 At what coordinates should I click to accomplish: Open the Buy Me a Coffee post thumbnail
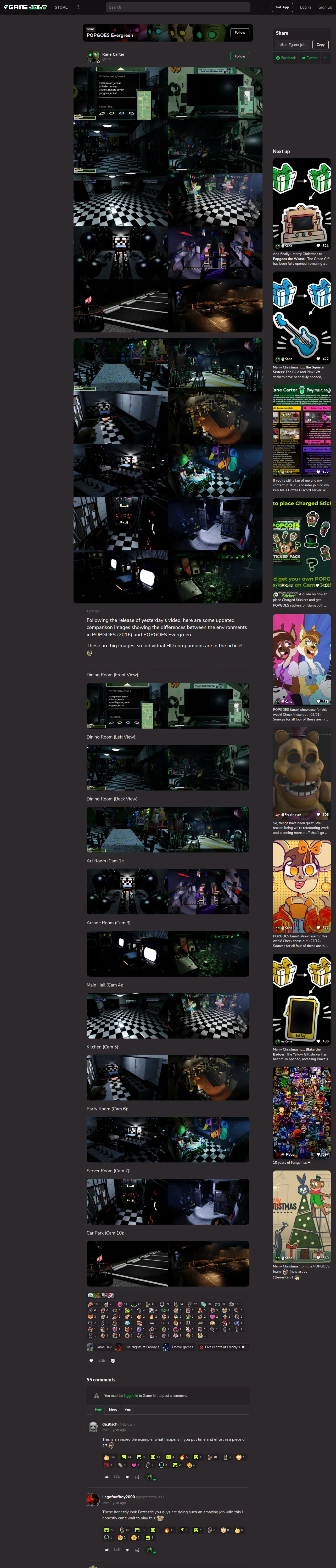tap(302, 430)
